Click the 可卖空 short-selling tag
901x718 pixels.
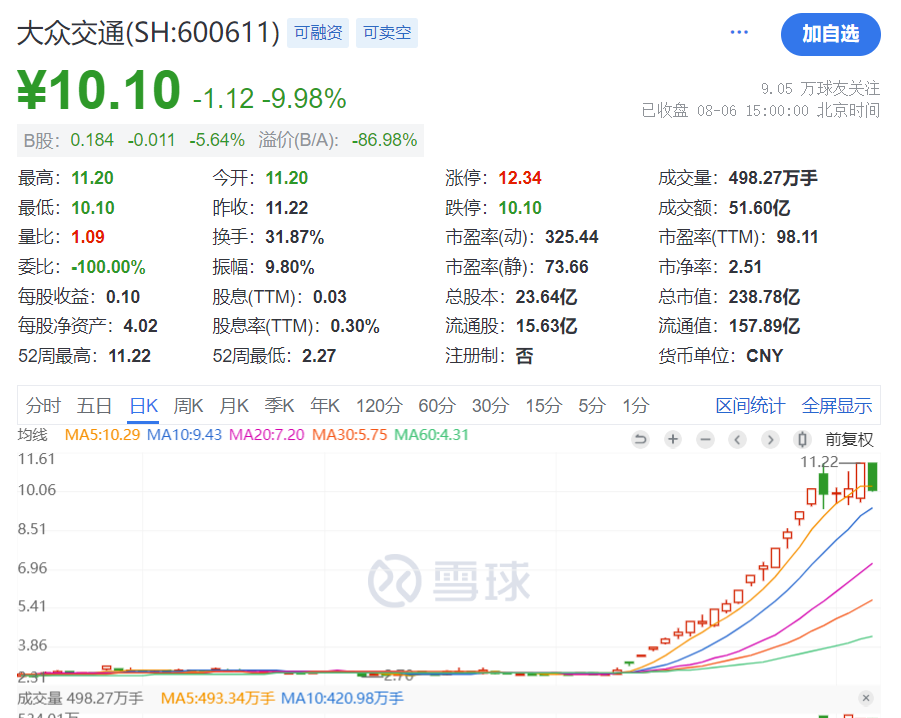tap(386, 33)
